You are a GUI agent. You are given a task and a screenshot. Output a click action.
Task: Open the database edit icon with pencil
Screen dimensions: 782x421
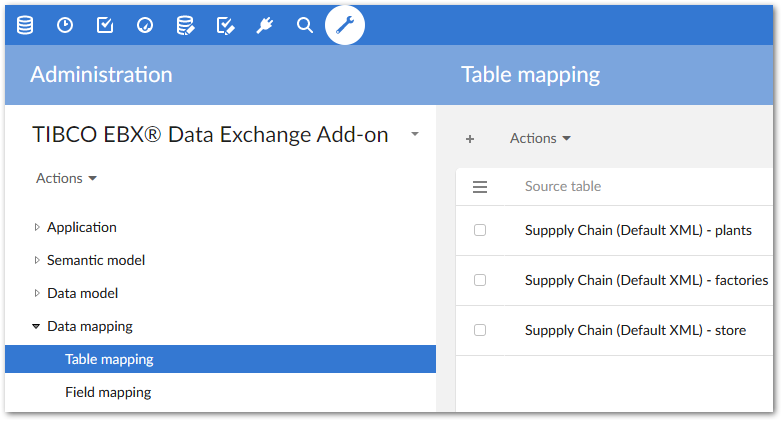[185, 25]
